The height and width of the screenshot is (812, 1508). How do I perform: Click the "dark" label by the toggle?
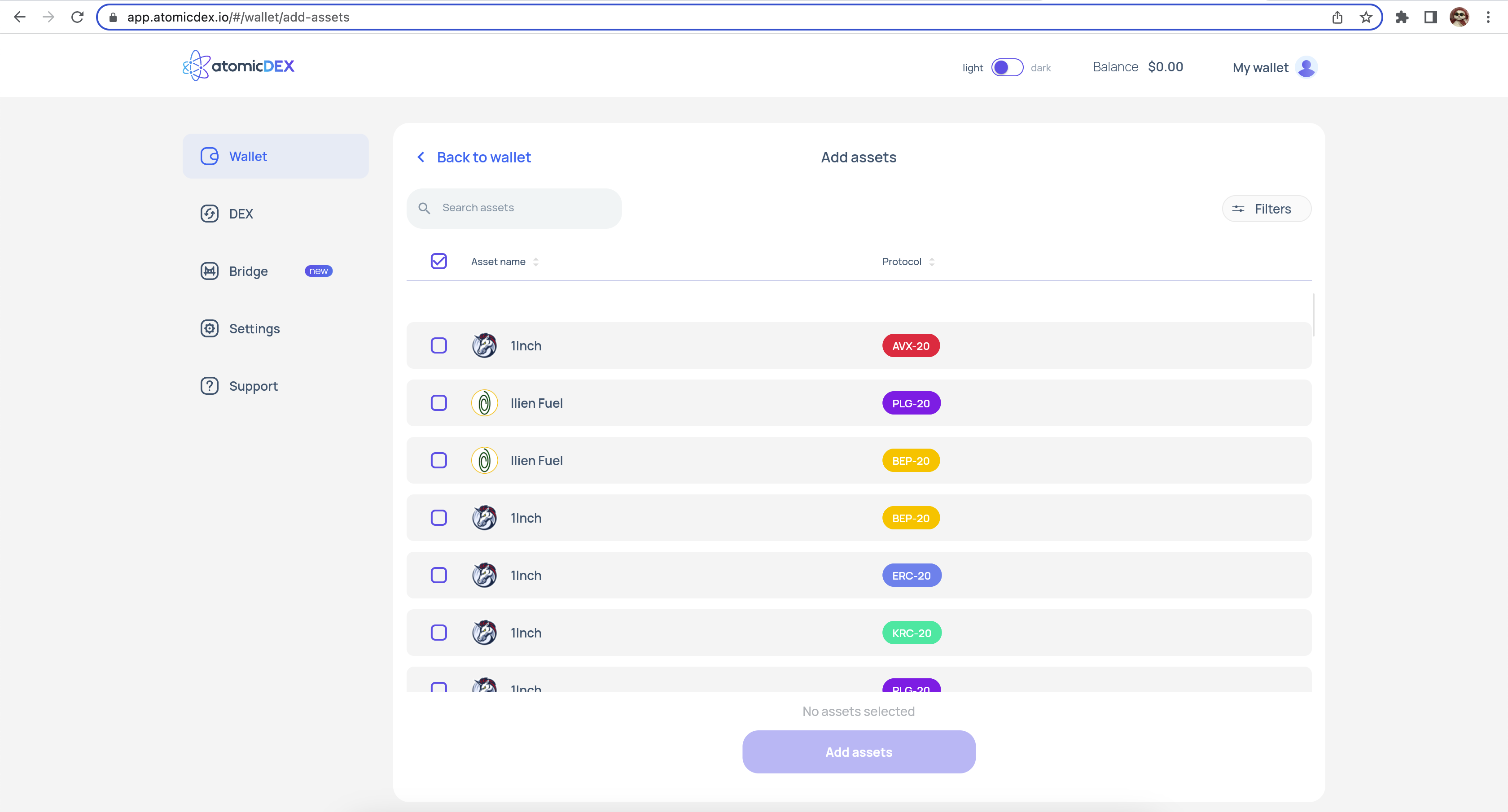tap(1040, 68)
